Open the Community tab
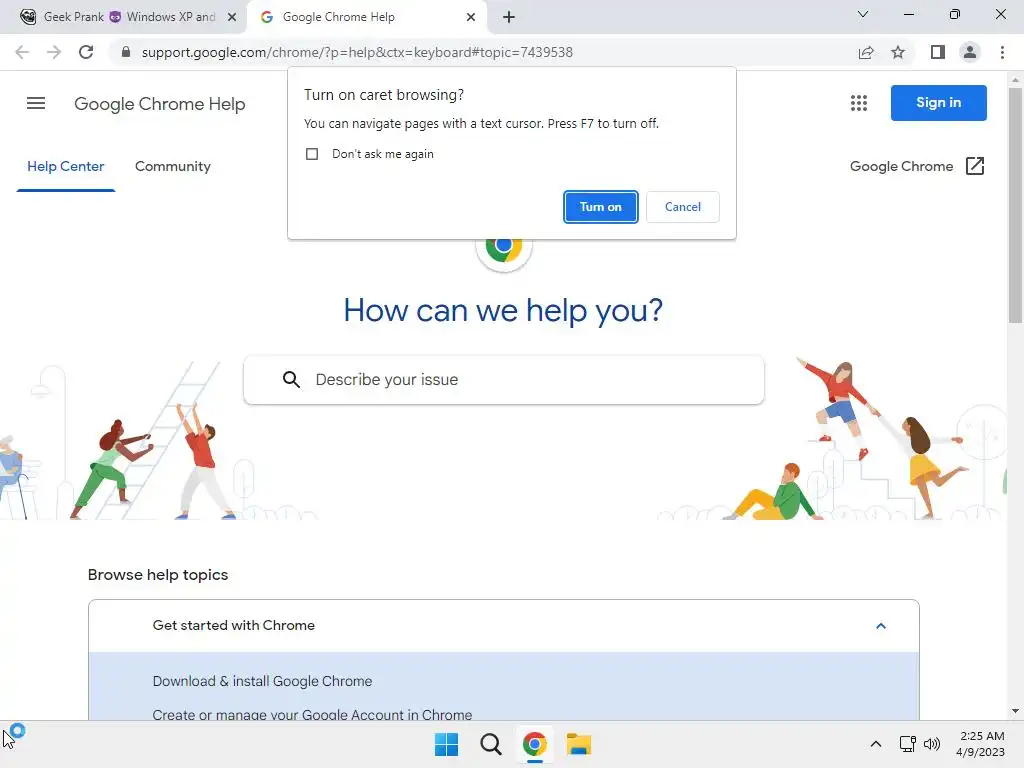 (172, 167)
